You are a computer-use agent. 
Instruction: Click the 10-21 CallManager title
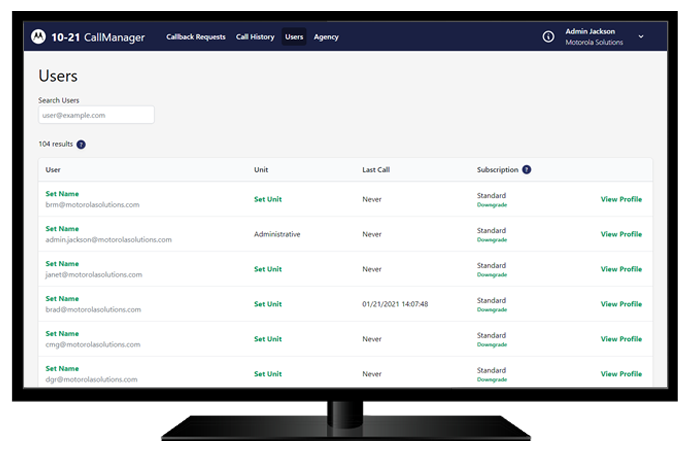[98, 37]
